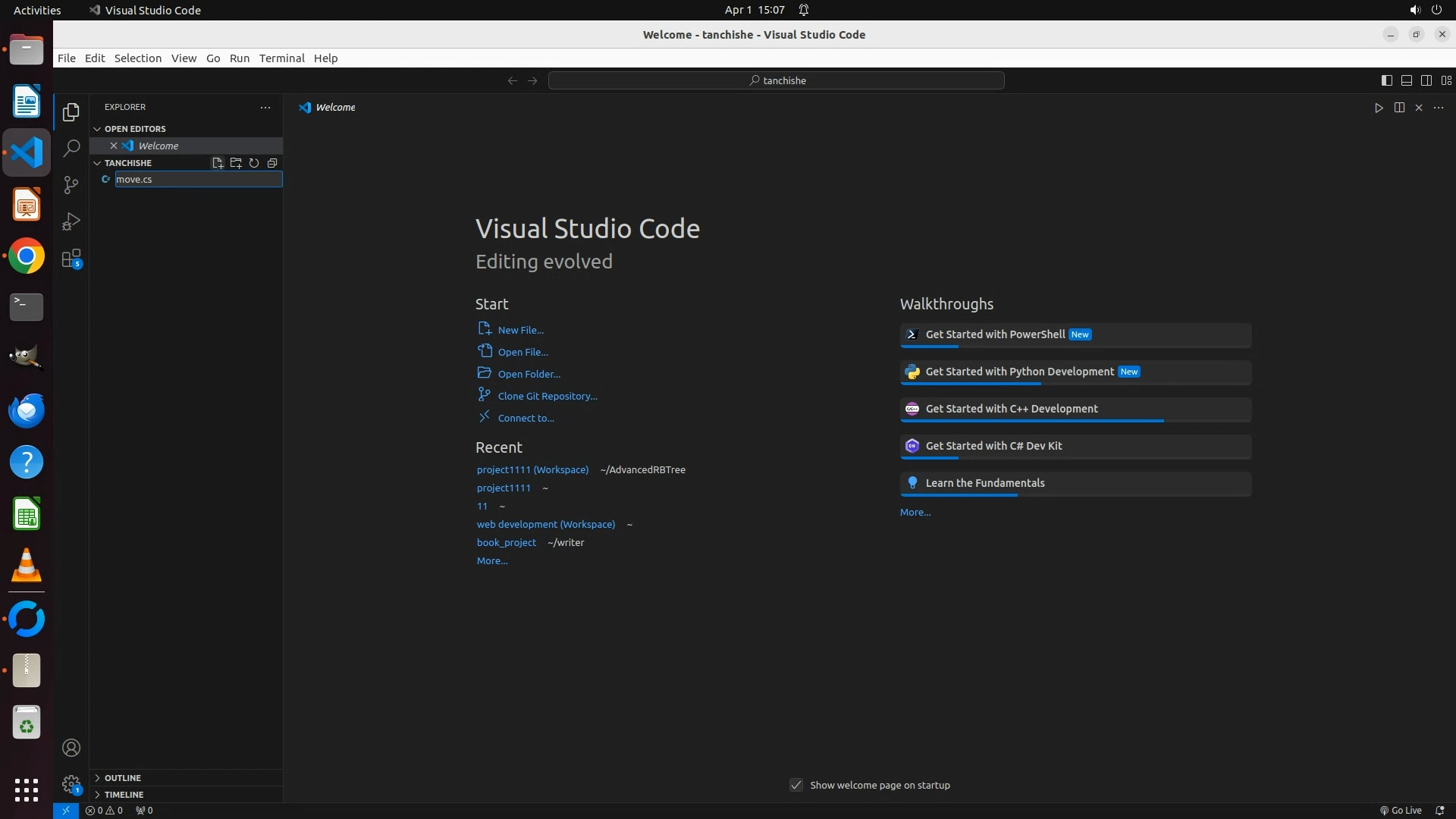Open recent project book_project
Viewport: 1456px width, 819px height.
pos(506,542)
